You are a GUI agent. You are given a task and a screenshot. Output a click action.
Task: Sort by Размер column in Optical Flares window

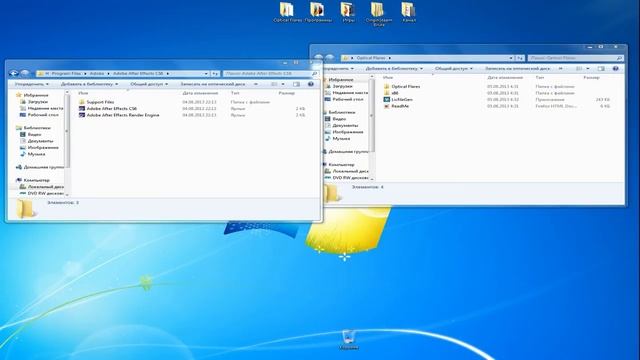591,78
